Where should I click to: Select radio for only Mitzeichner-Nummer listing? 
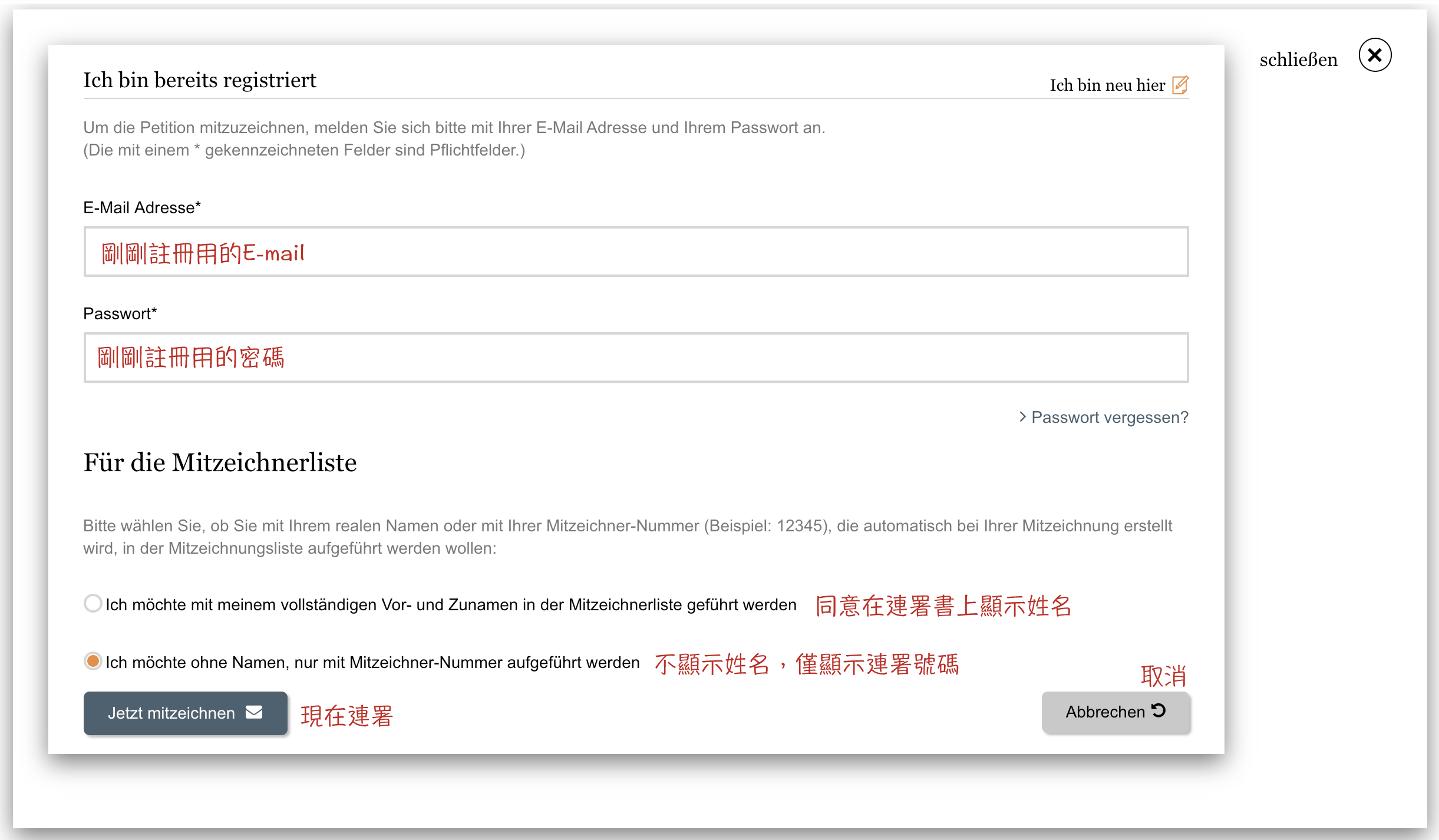[93, 661]
